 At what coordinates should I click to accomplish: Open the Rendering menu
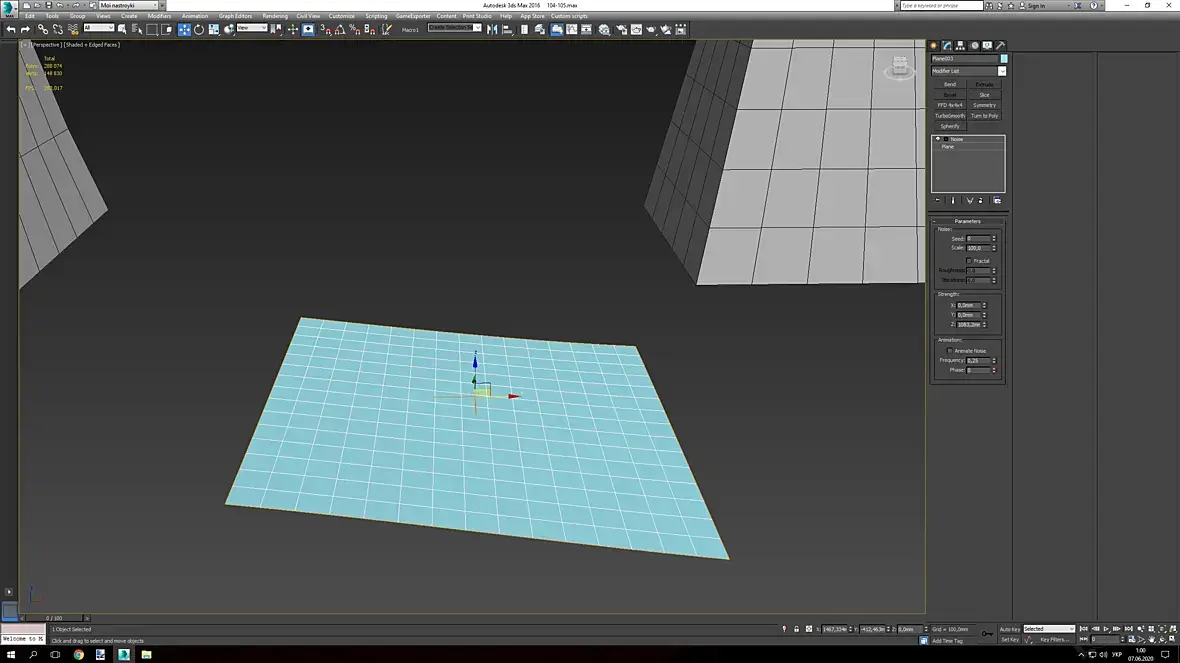[275, 16]
